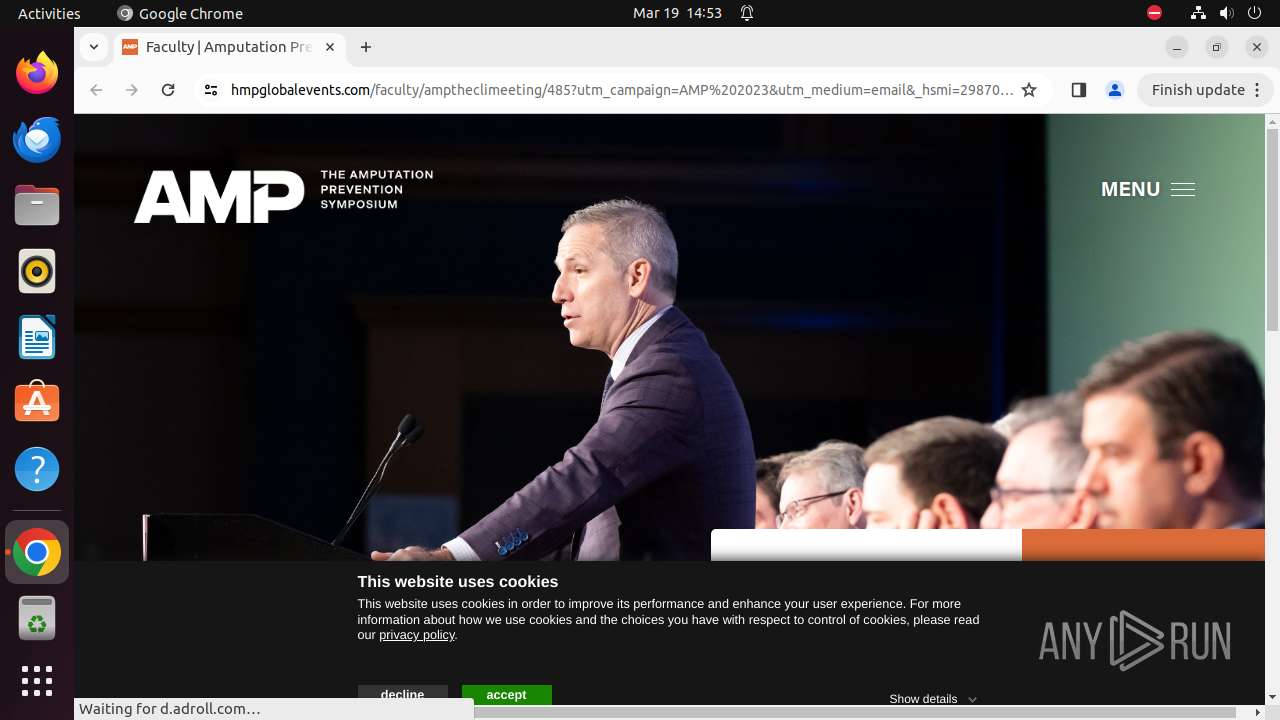Image resolution: width=1280 pixels, height=720 pixels.
Task: Launch LibreOffice Writer from the dock
Action: tap(37, 337)
